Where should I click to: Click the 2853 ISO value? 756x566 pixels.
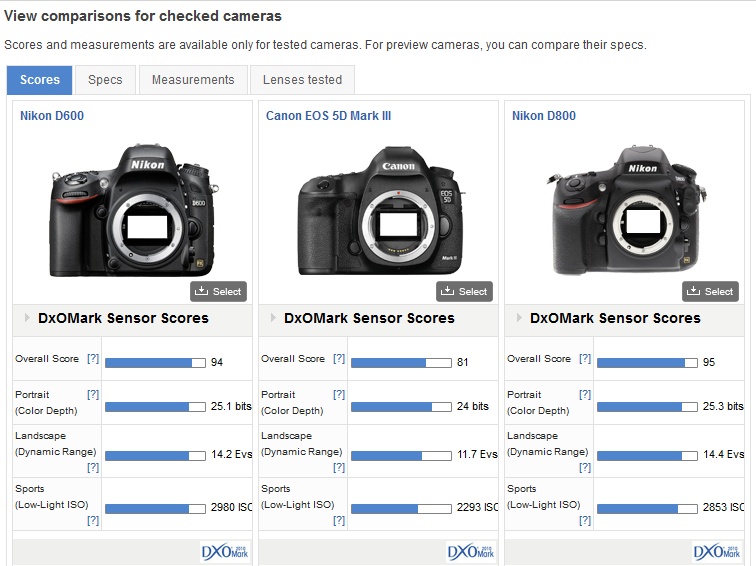tap(723, 508)
